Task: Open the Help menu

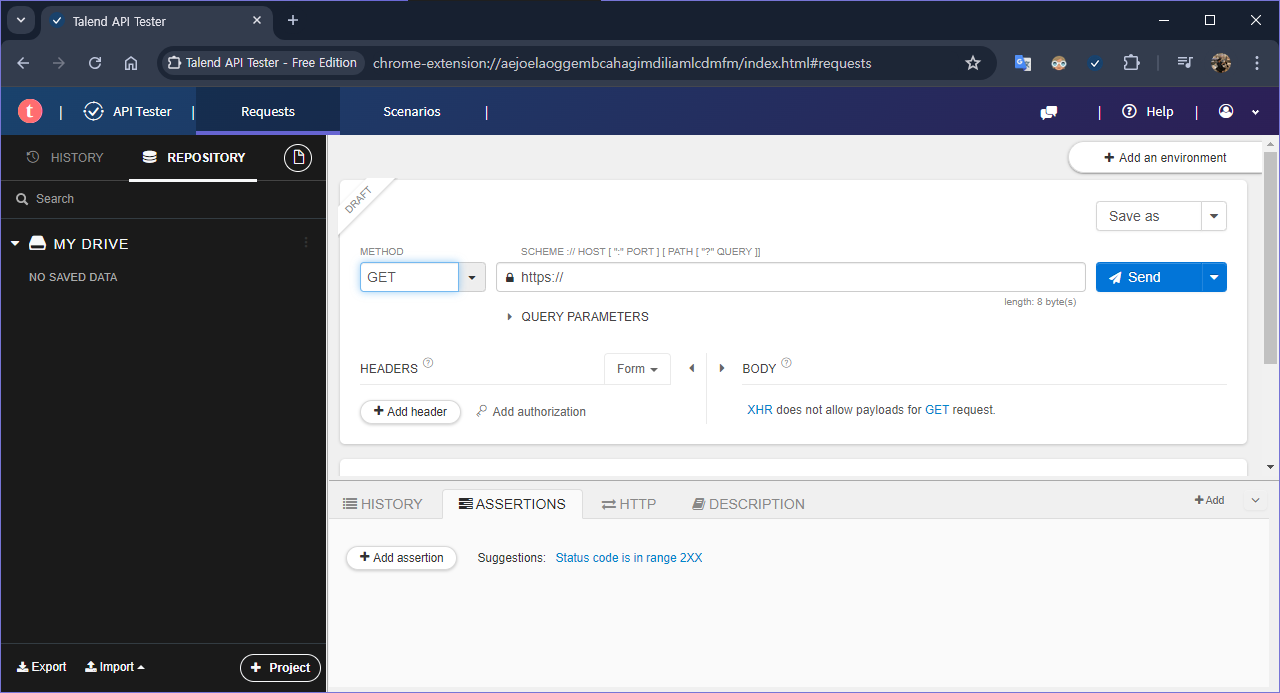Action: pos(1148,112)
